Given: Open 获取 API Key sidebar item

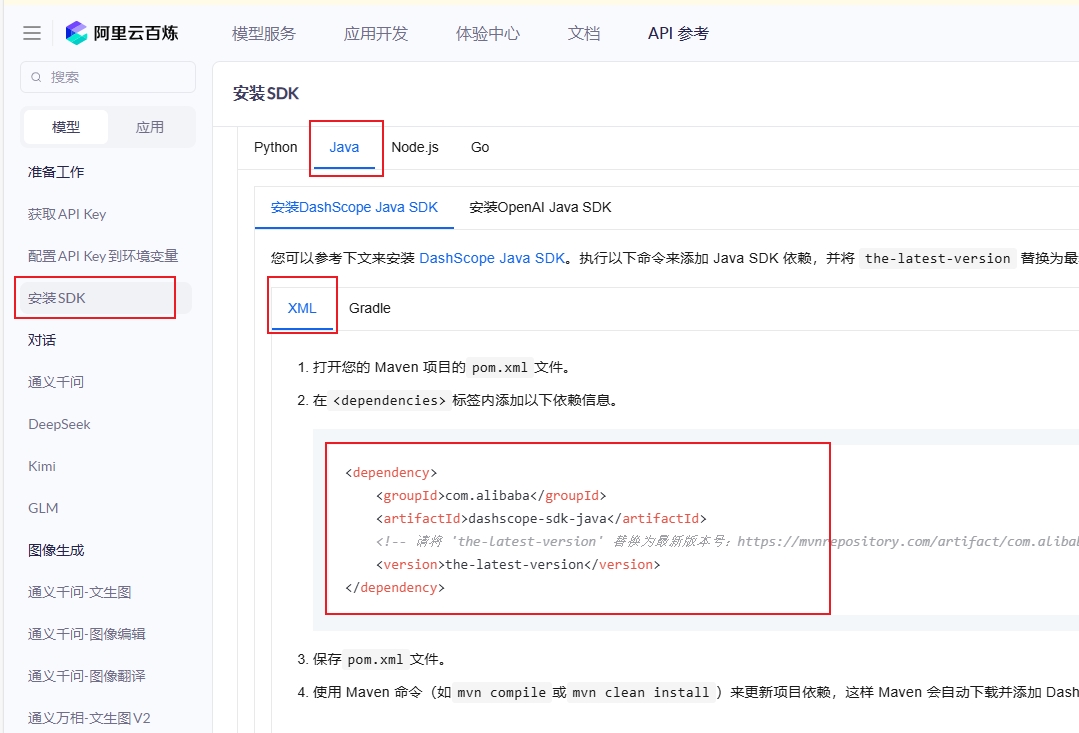Looking at the screenshot, I should [x=67, y=214].
